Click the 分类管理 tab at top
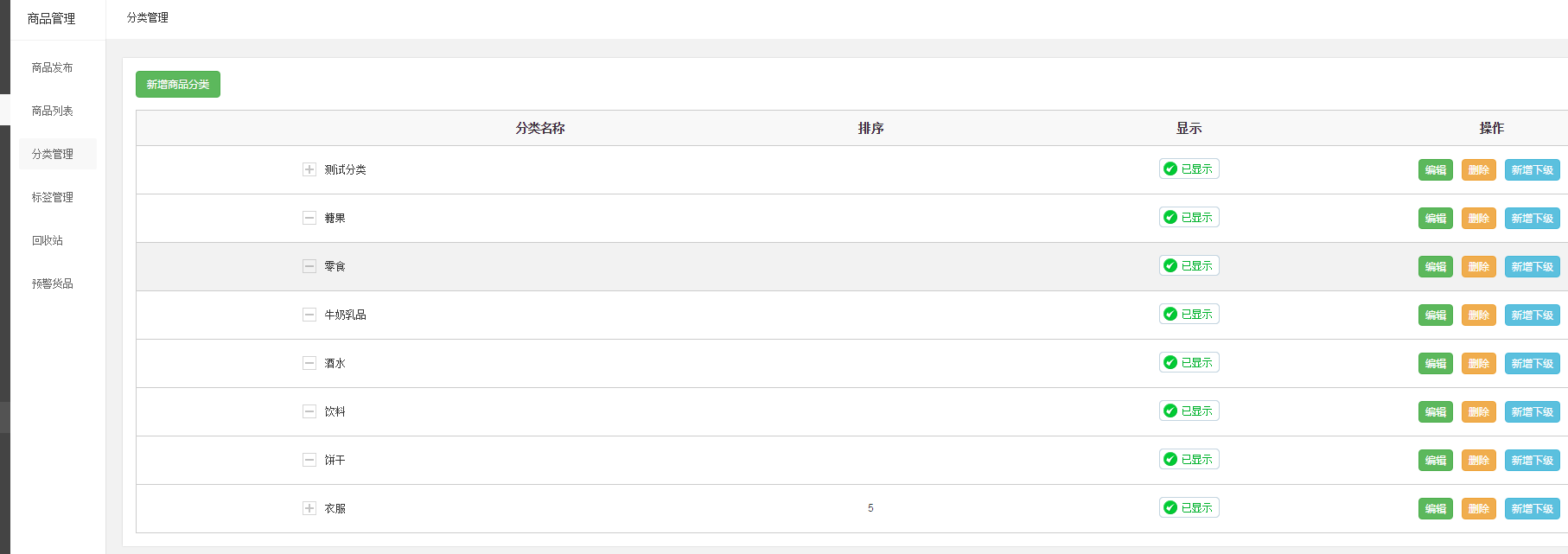1568x554 pixels. [x=148, y=17]
